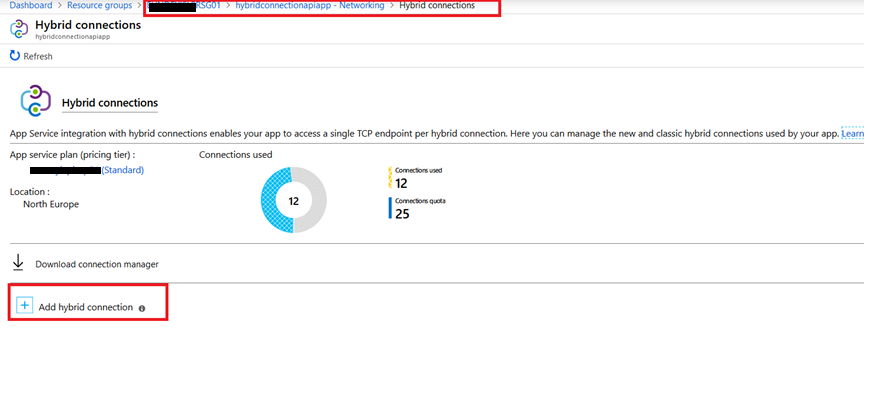
Task: Click the App service plan (pricing tier) label
Action: point(72,155)
